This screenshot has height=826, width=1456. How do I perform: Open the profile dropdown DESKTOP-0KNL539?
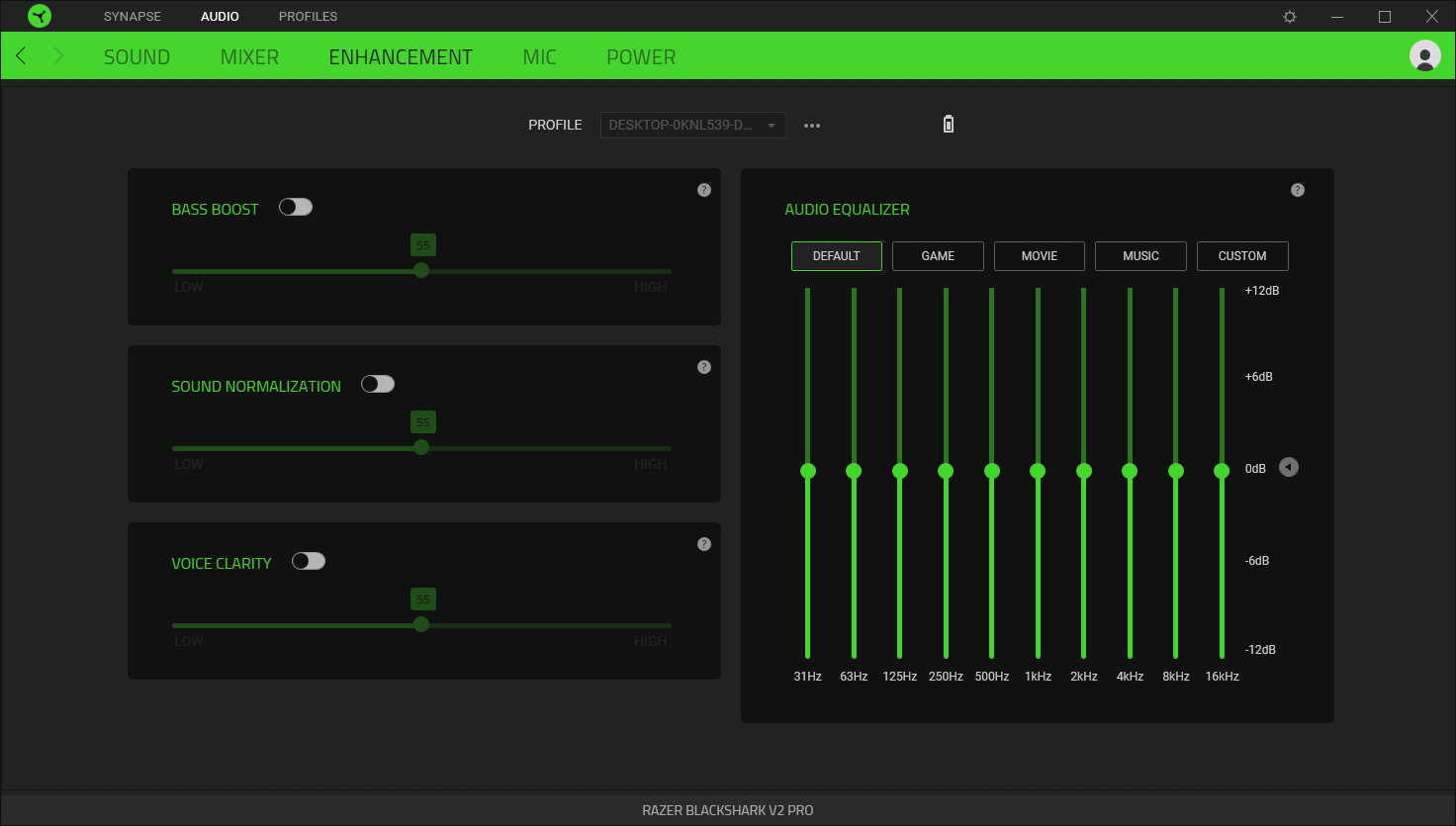[692, 125]
